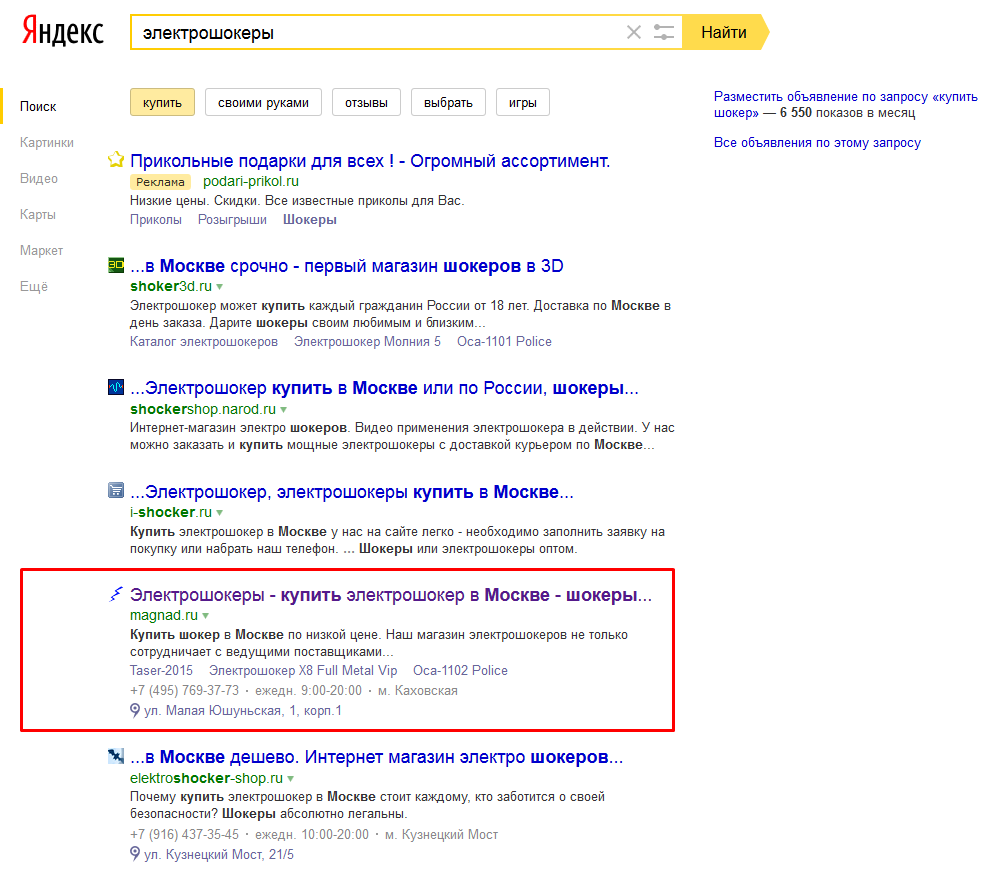Click the star favicon of podari-prikol ad
This screenshot has width=982, height=875.
tap(116, 160)
